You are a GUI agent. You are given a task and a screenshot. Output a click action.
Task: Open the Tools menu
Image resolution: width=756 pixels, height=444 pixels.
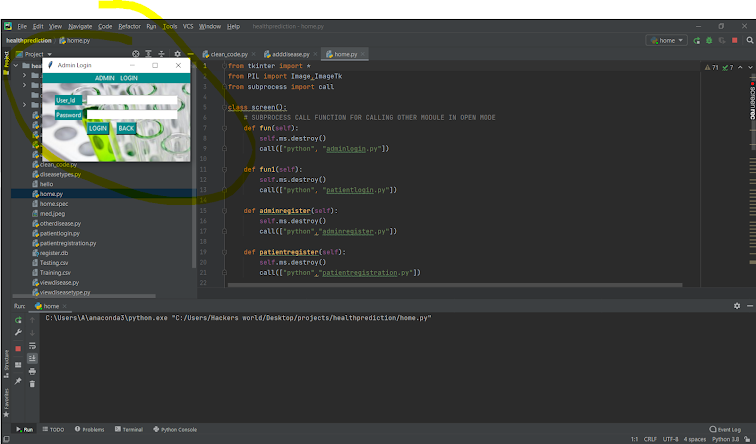[x=170, y=27]
